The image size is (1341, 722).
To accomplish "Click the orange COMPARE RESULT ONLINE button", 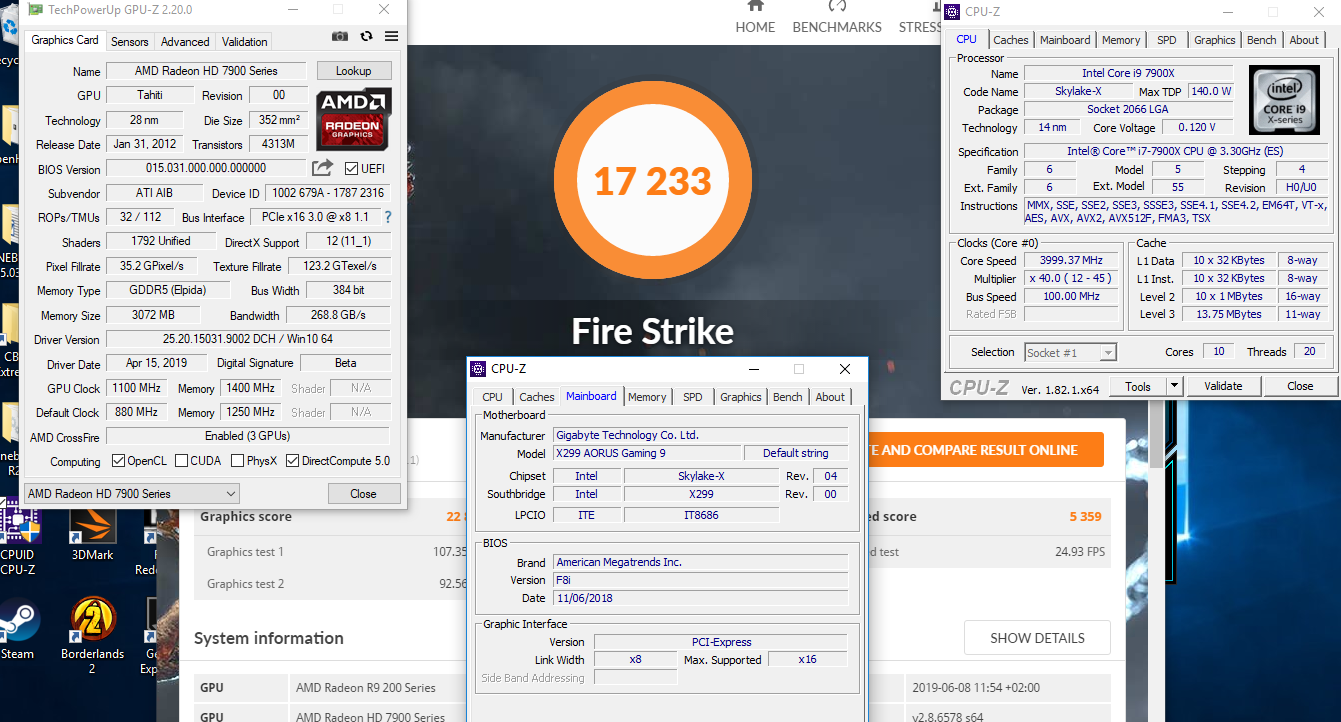I will tap(986, 450).
